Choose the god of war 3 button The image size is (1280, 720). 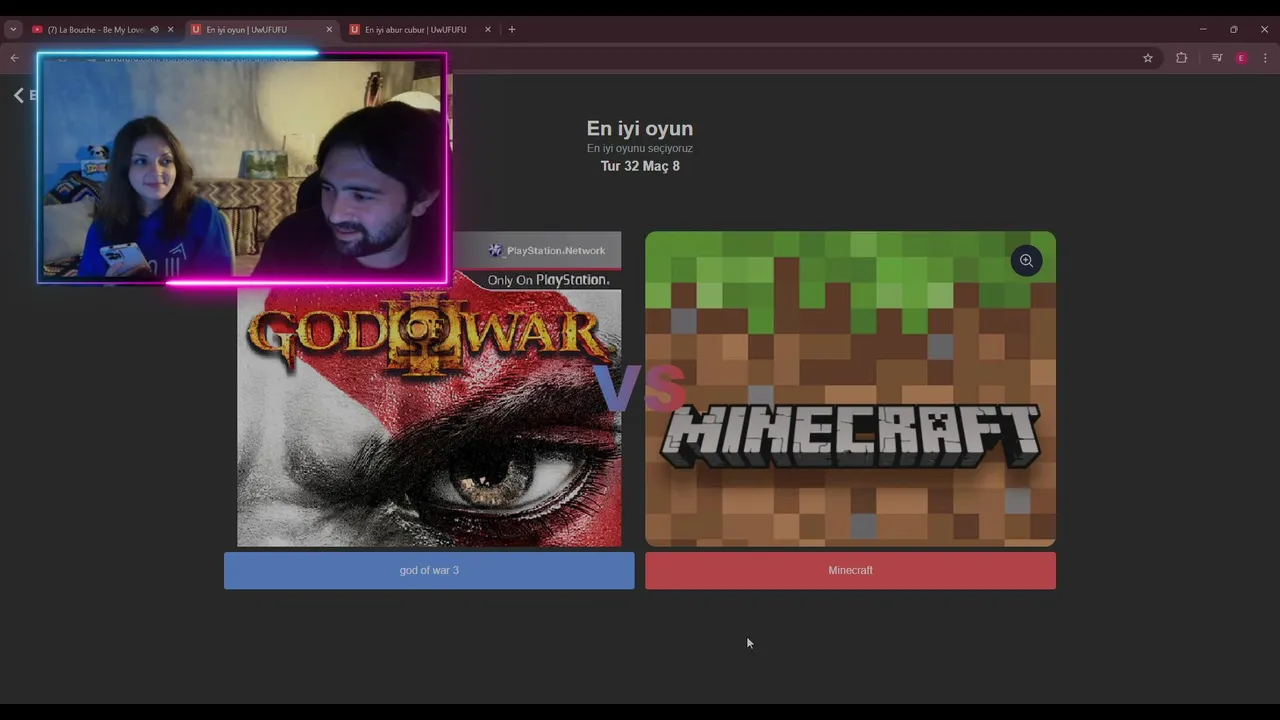(429, 570)
